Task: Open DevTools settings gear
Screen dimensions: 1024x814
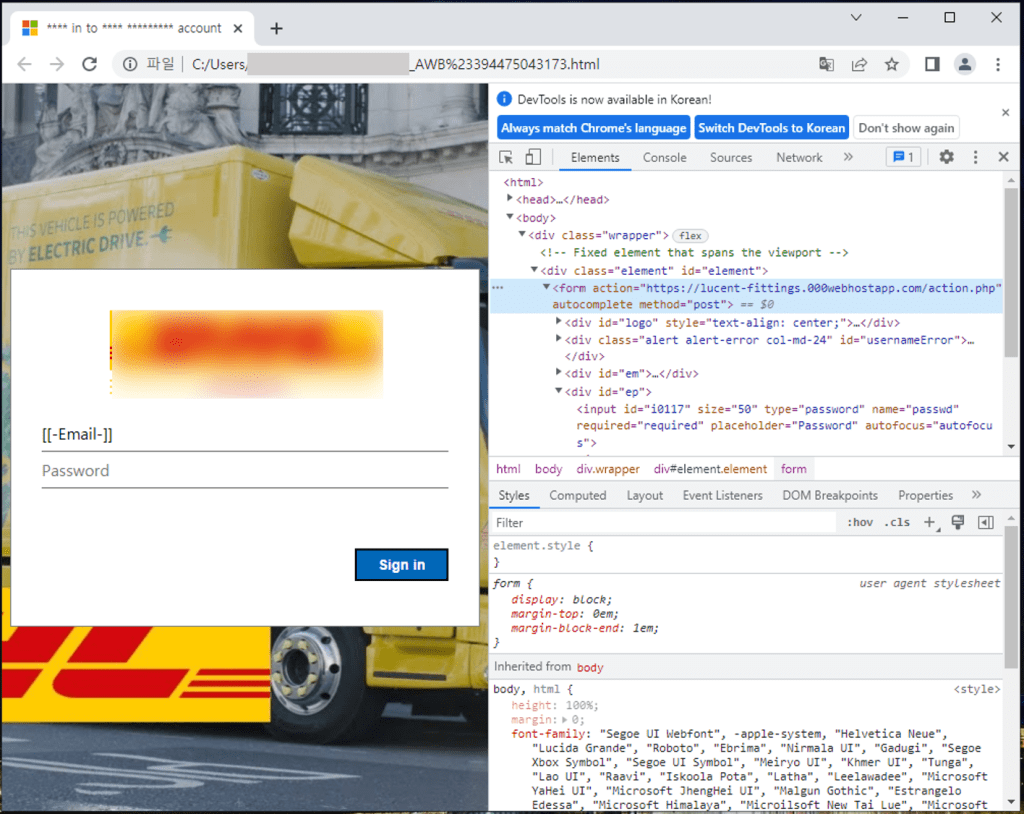Action: pos(946,157)
